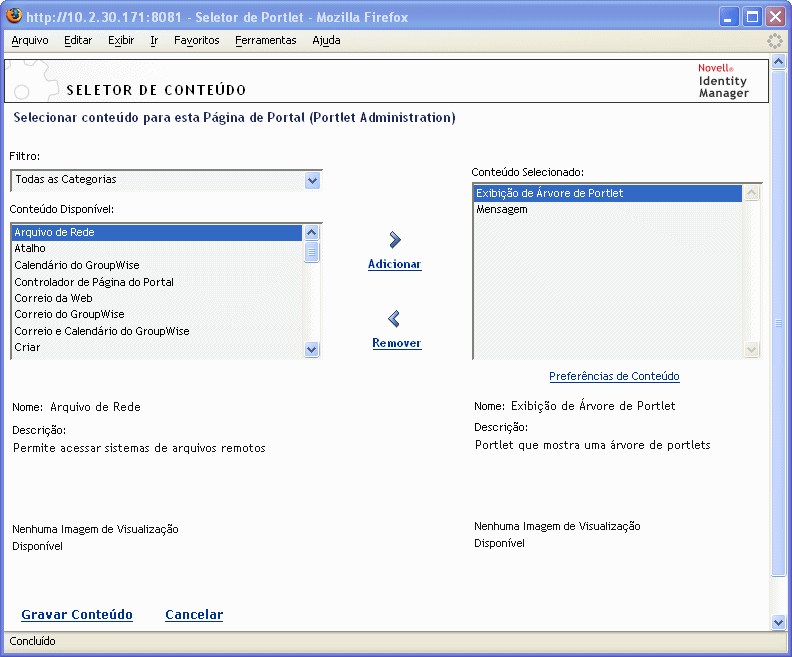Open the Exibir menu

click(121, 40)
